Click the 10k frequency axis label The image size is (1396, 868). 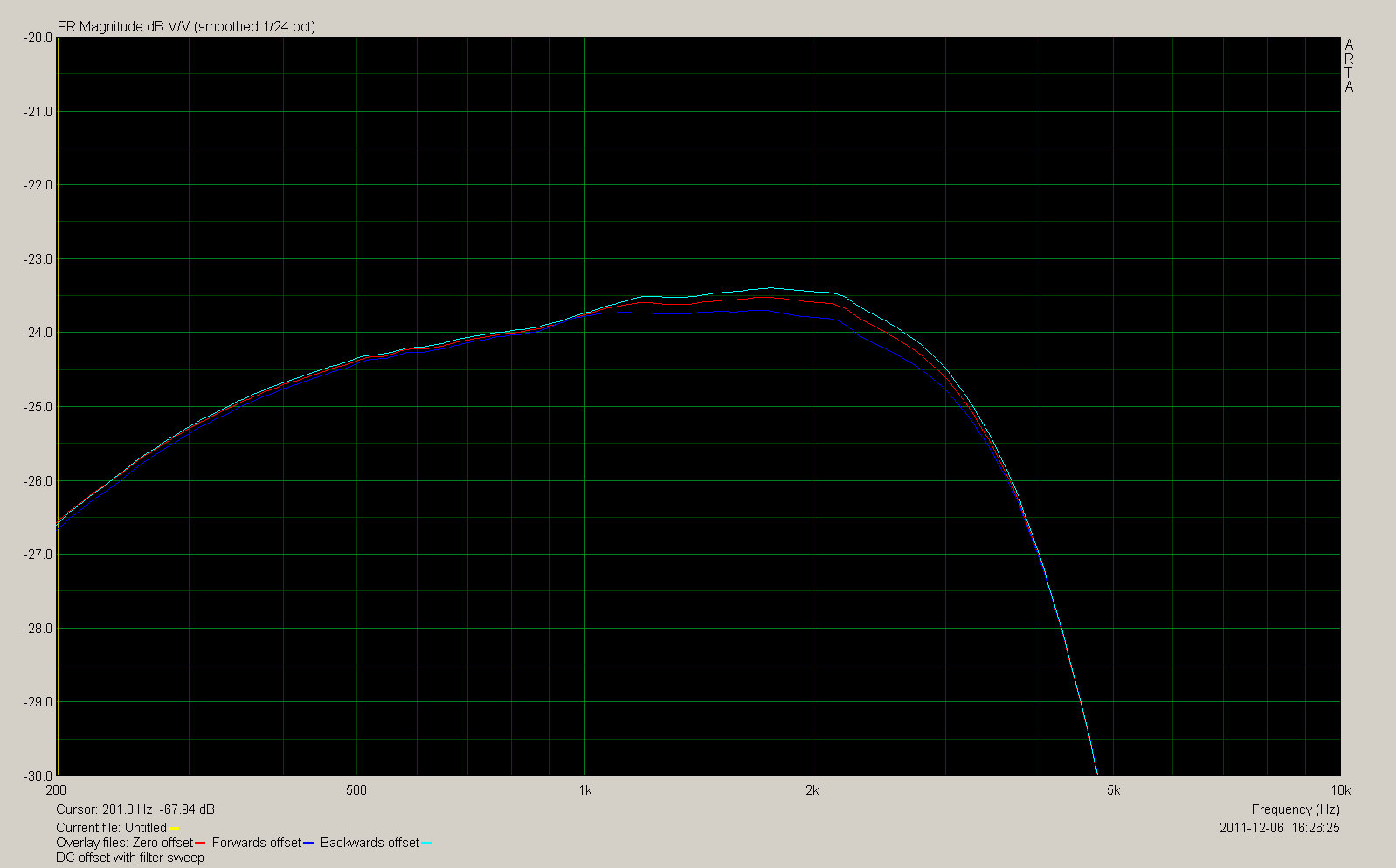coord(1341,790)
